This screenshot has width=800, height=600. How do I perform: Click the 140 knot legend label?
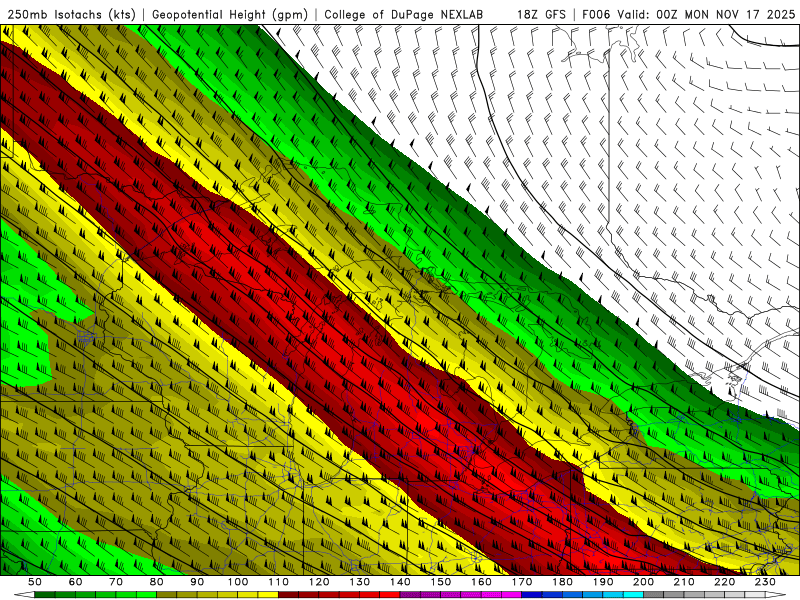[400, 582]
